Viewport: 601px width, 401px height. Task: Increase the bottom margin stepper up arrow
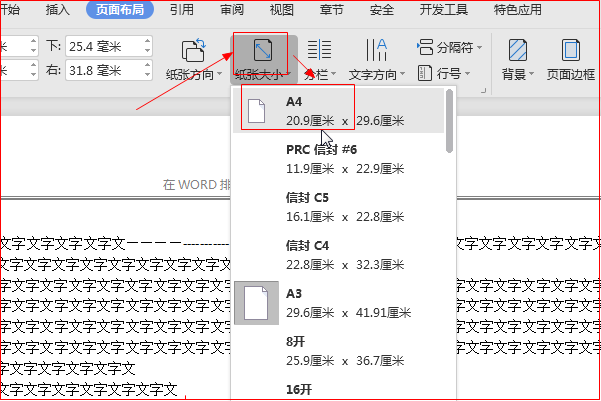pos(148,41)
